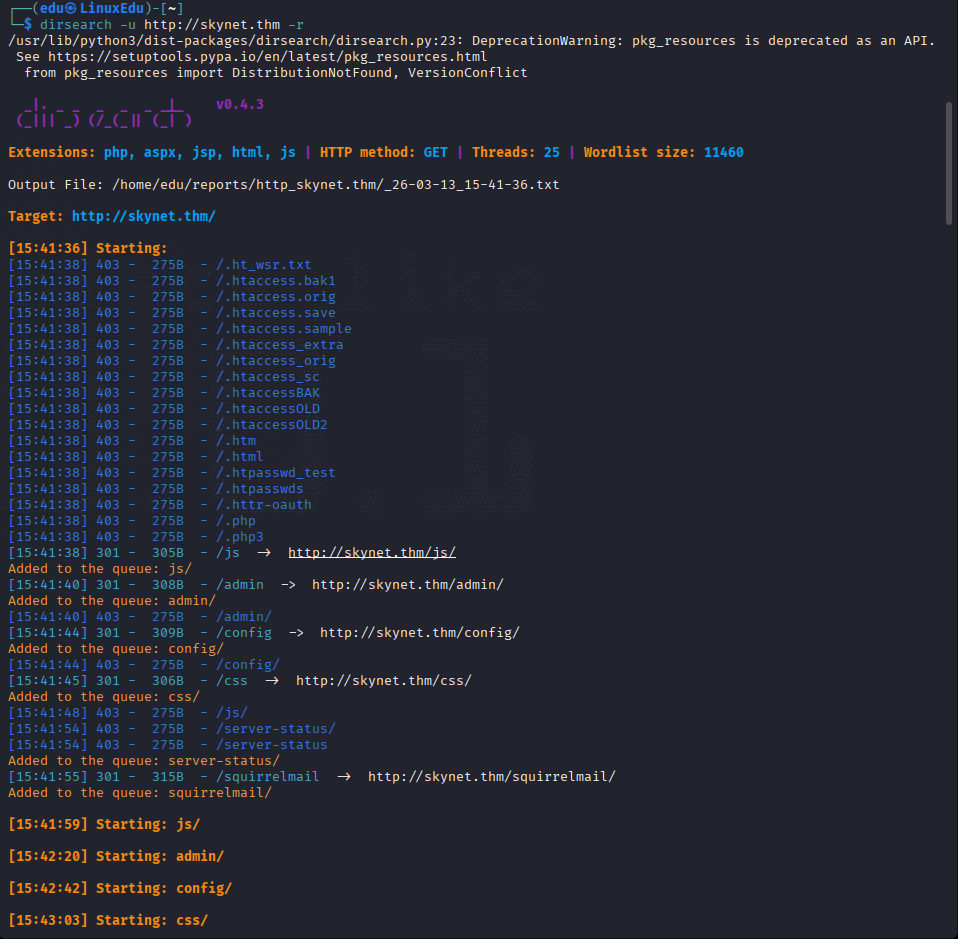Open the underlined http://skynet.thm/js/ link
Image resolution: width=958 pixels, height=939 pixels.
(x=372, y=552)
